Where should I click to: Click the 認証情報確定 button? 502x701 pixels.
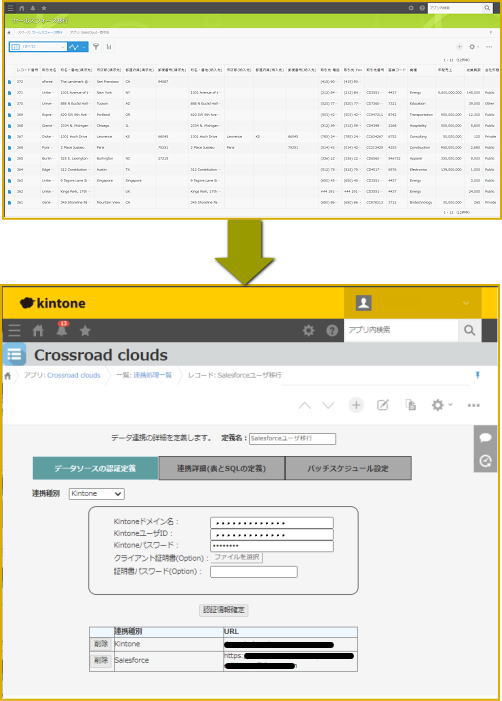pos(224,610)
